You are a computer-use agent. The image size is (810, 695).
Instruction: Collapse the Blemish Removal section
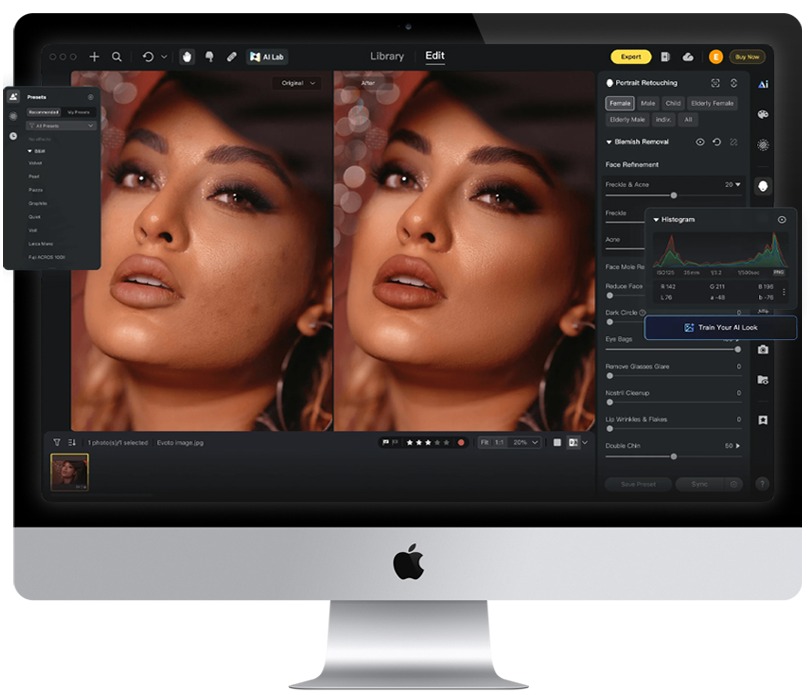pyautogui.click(x=609, y=142)
